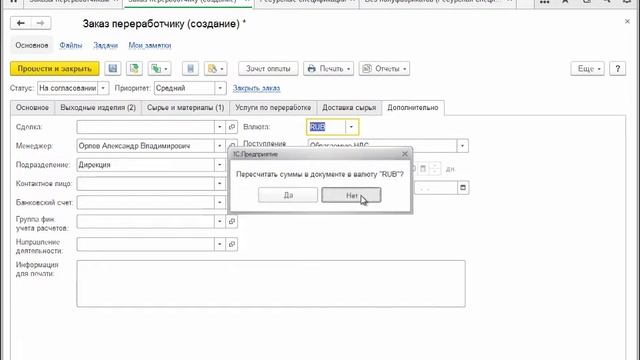Click Нет in the recalculation dialog

click(x=351, y=195)
